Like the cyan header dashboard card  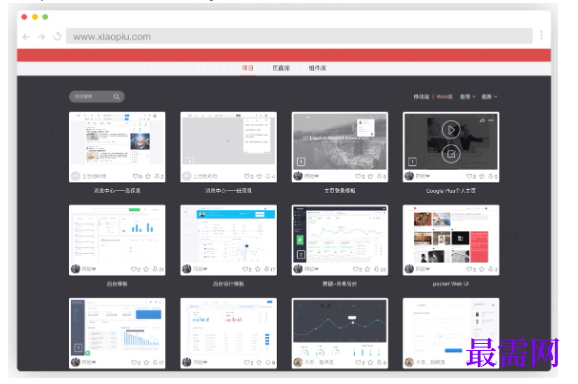246,269
